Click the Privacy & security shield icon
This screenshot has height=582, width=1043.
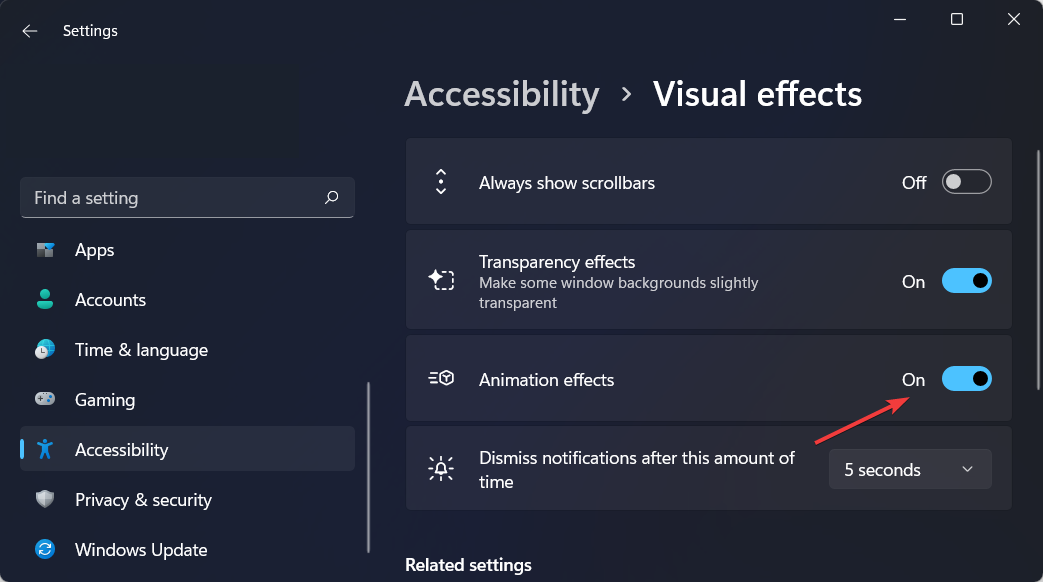coord(45,499)
